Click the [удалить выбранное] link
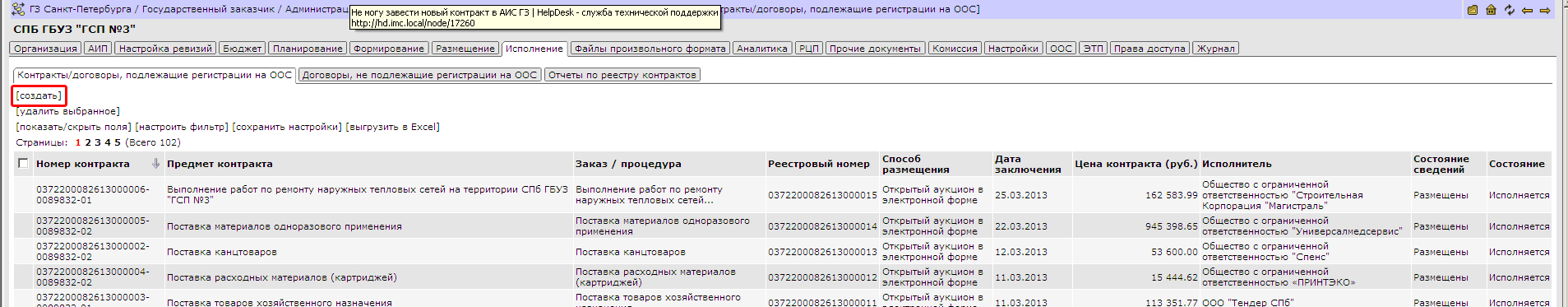The height and width of the screenshot is (307, 1568). click(68, 111)
